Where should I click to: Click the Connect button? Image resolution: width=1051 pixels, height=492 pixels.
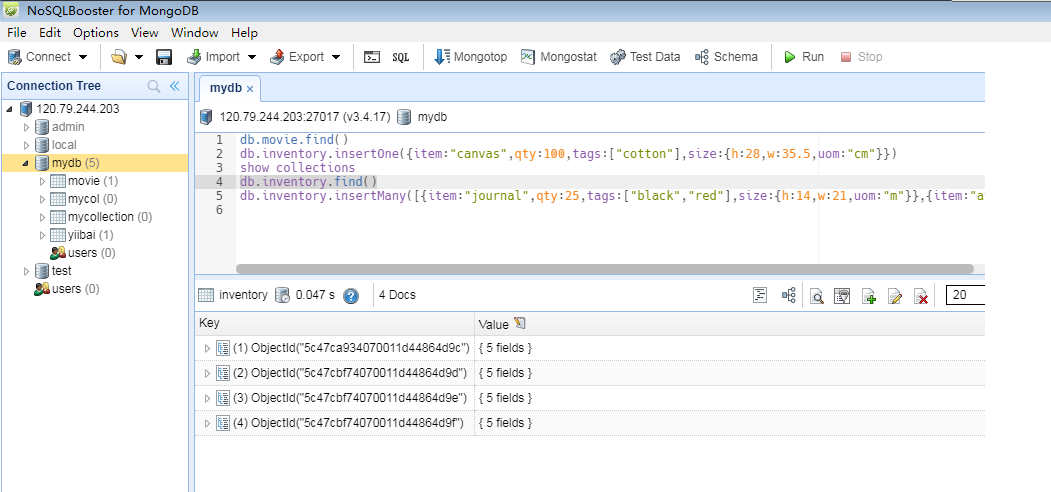[x=39, y=57]
